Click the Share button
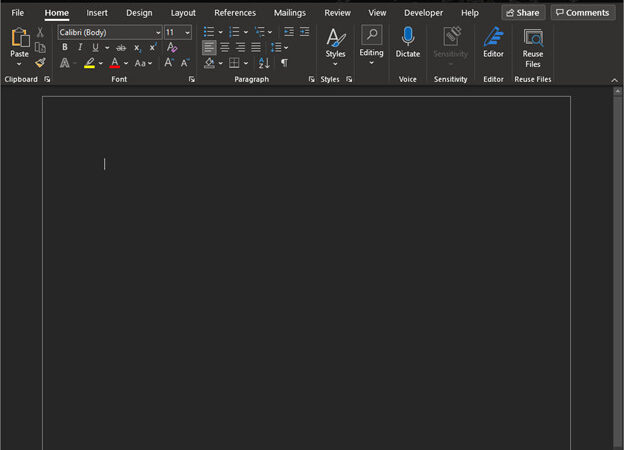624x450 pixels. coord(522,13)
